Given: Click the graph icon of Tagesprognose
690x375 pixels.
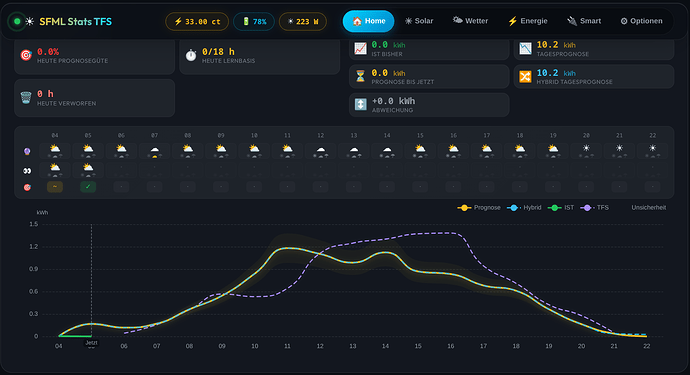Looking at the screenshot, I should tap(525, 48).
